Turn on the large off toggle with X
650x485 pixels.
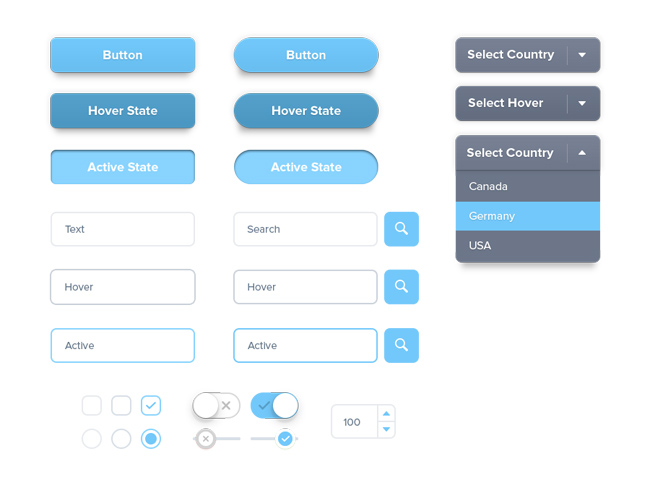point(216,405)
